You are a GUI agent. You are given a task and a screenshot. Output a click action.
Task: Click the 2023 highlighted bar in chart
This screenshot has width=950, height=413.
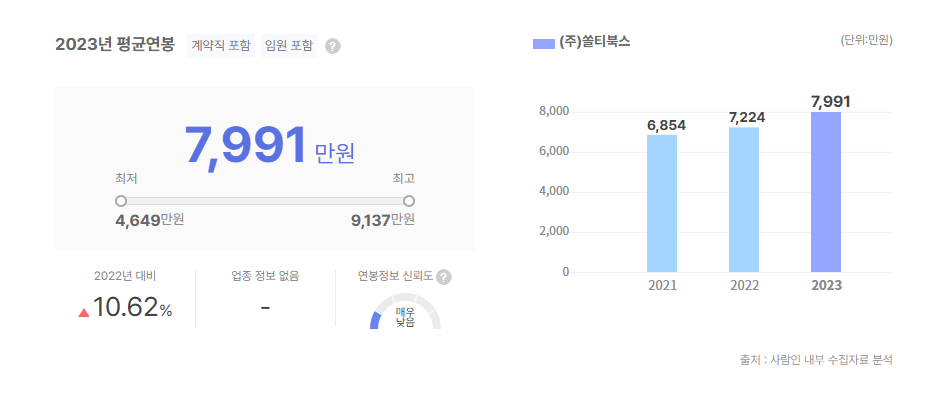click(x=826, y=192)
